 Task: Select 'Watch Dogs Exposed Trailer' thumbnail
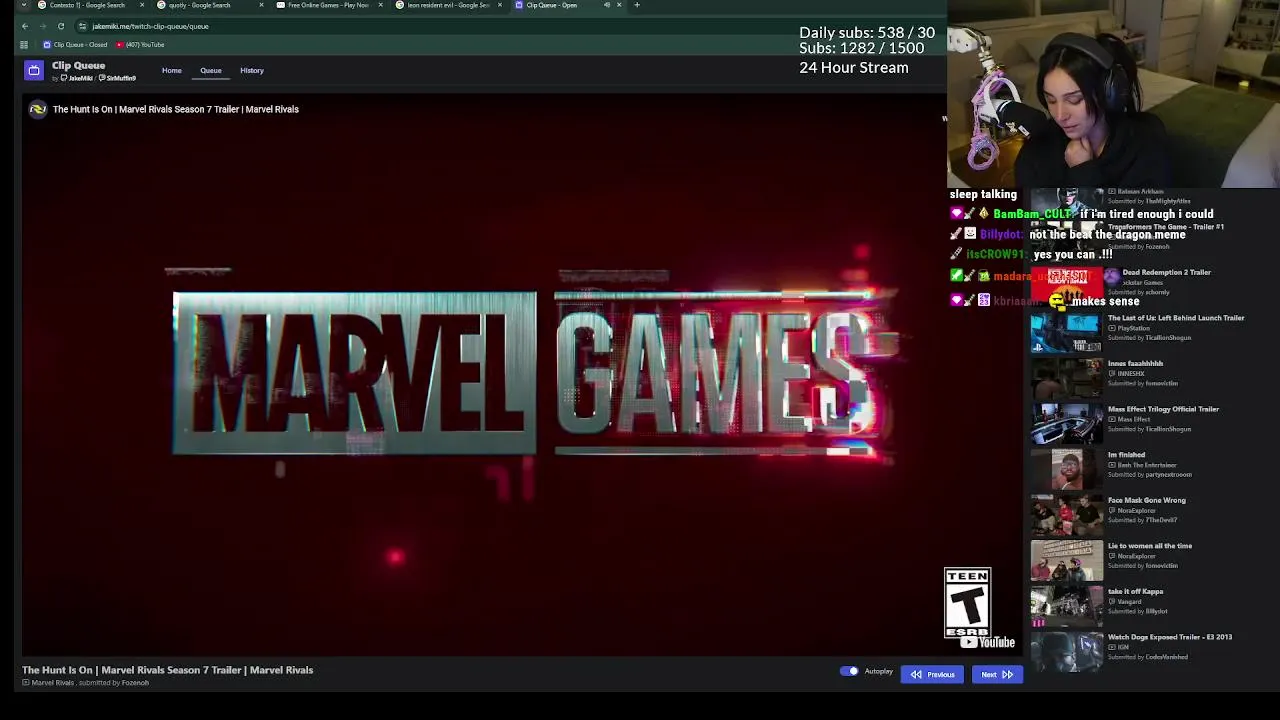click(x=1067, y=651)
